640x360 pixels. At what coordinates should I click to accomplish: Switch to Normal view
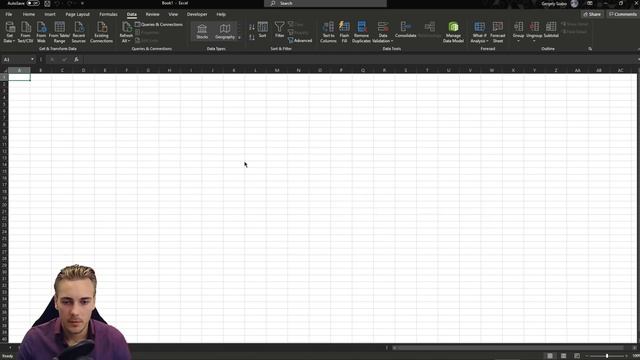tap(550, 356)
